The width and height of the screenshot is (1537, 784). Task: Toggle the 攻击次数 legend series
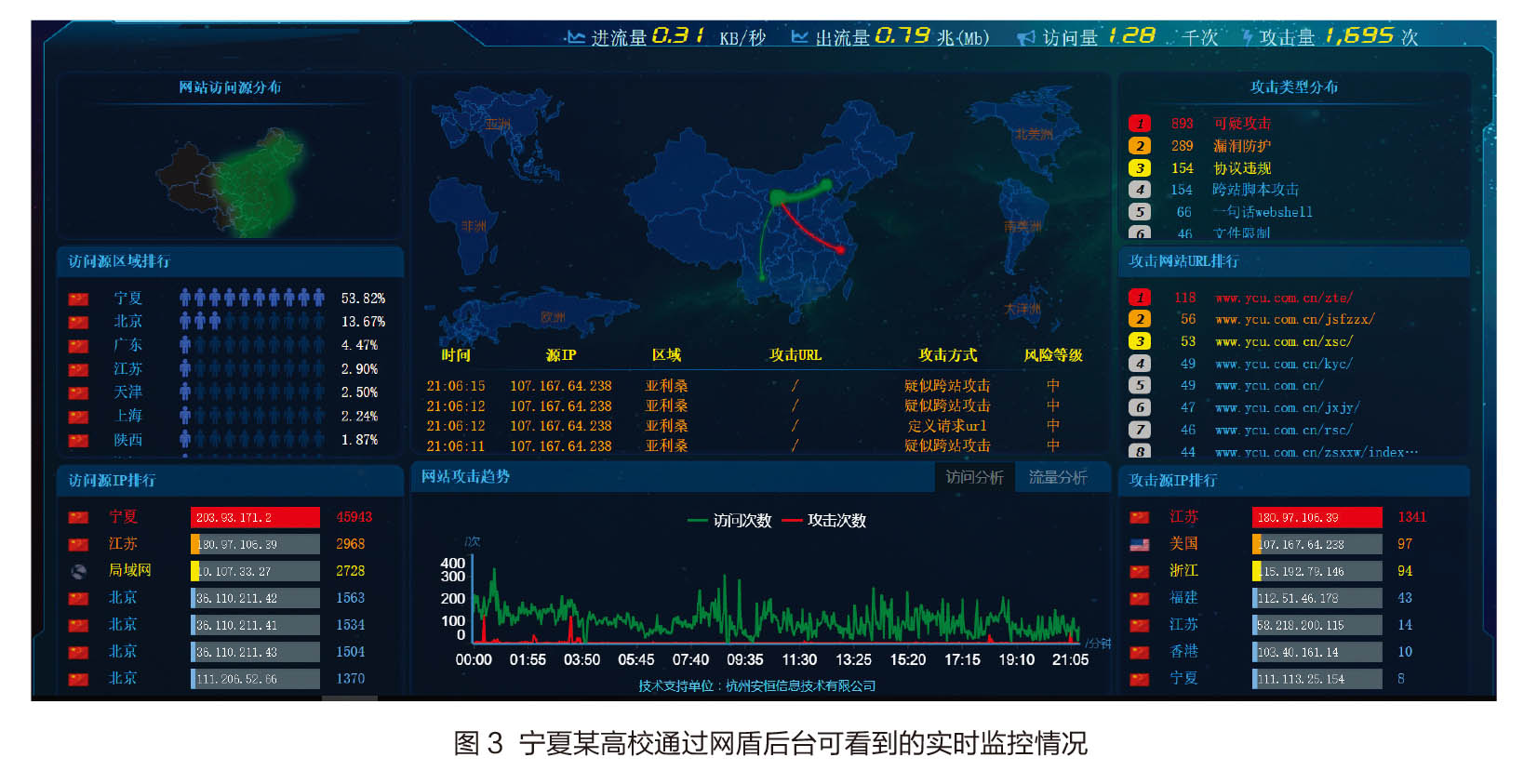coord(824,521)
